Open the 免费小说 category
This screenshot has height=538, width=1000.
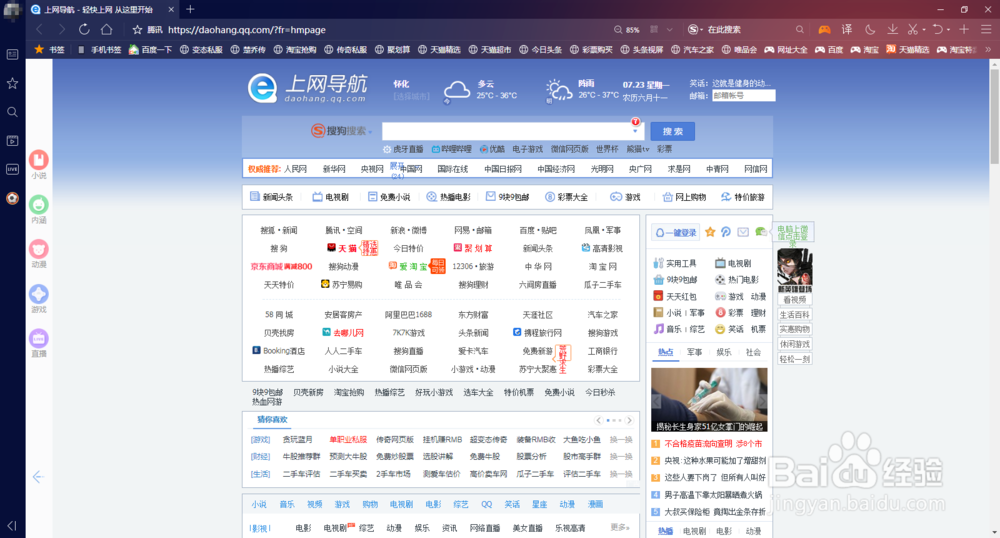click(x=389, y=197)
